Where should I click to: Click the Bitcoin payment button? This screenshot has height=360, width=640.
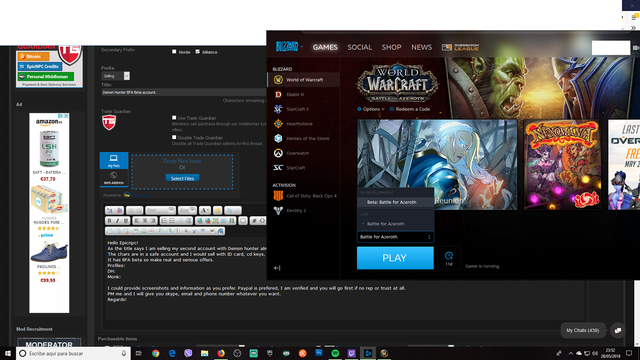point(33,56)
